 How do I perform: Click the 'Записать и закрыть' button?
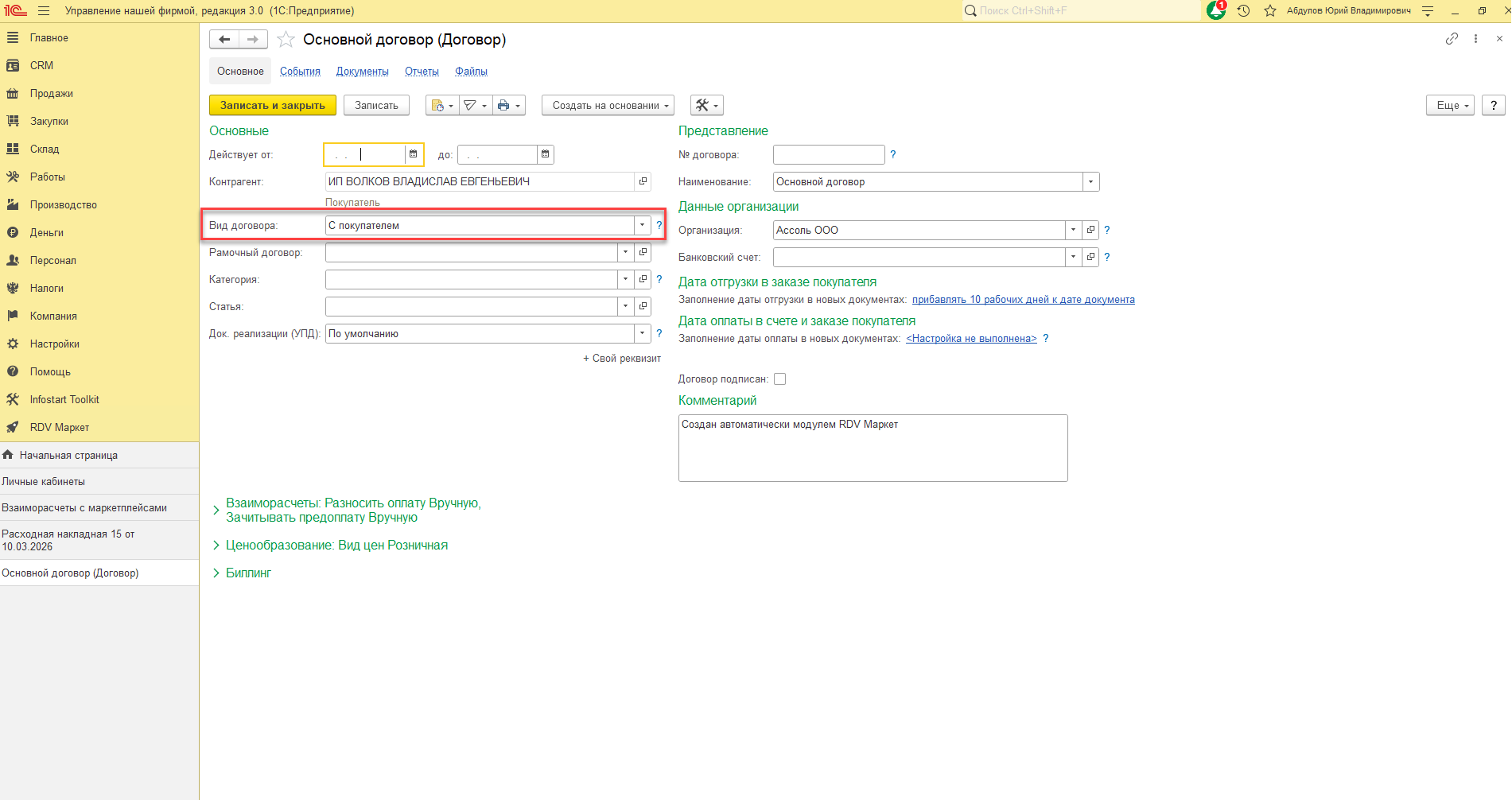272,106
